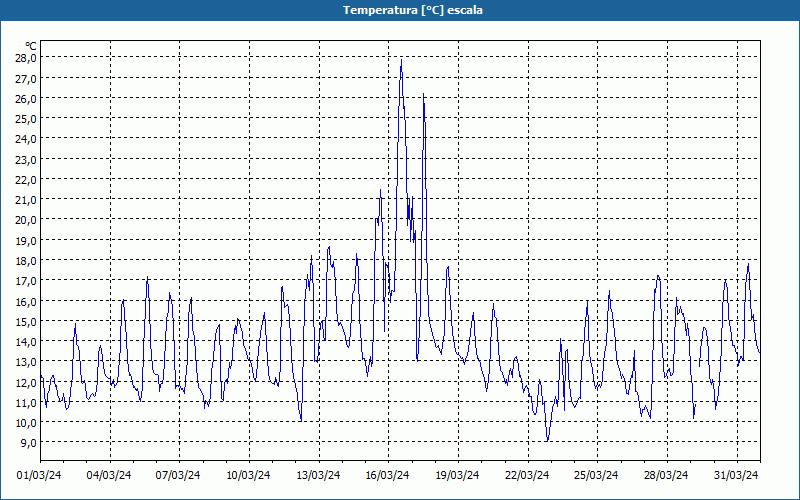Click the 12,0 axis value
Screen dimensions: 800x500
[x=26, y=382]
